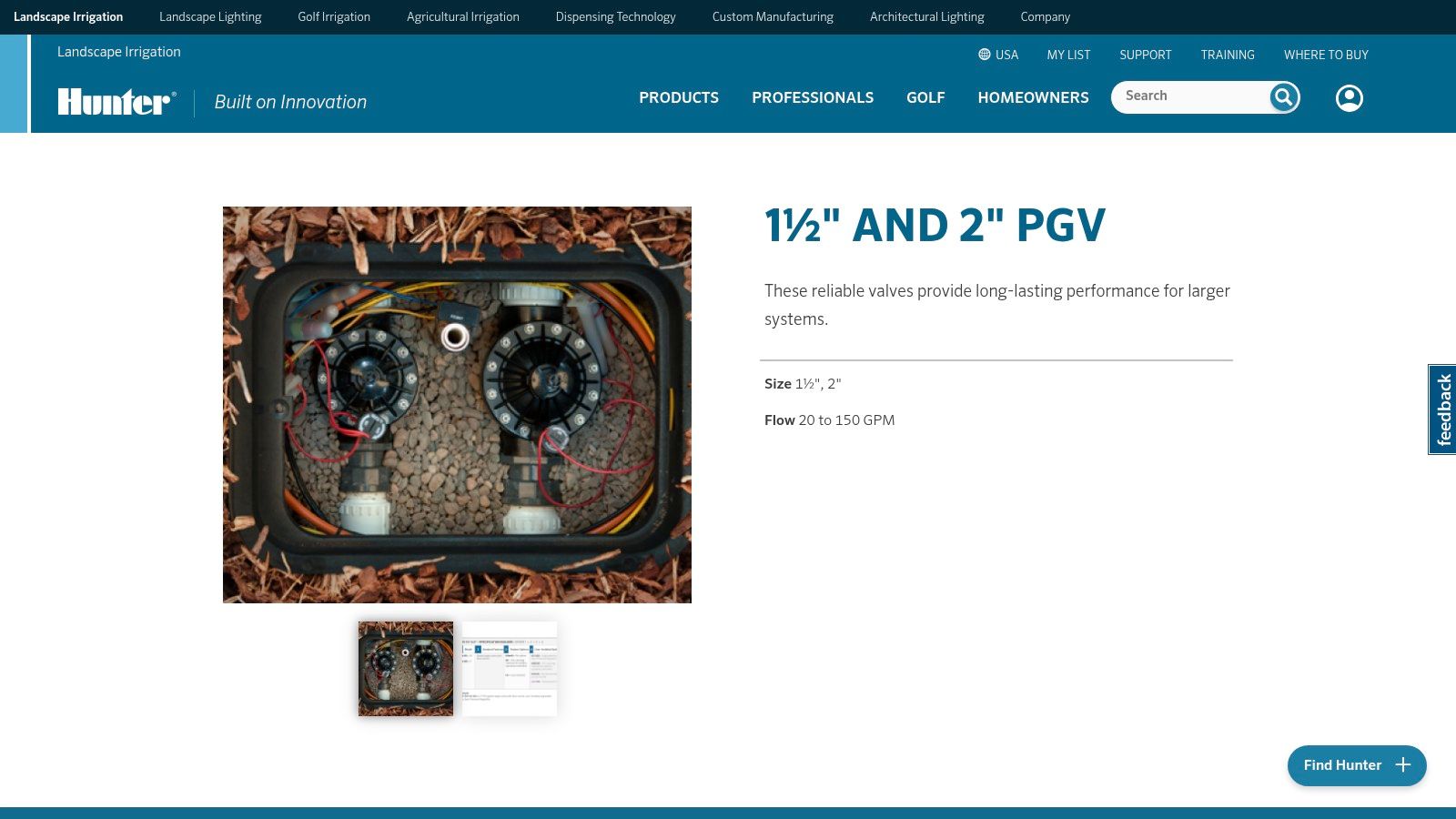
Task: Select the valve box photo thumbnail
Action: [406, 669]
